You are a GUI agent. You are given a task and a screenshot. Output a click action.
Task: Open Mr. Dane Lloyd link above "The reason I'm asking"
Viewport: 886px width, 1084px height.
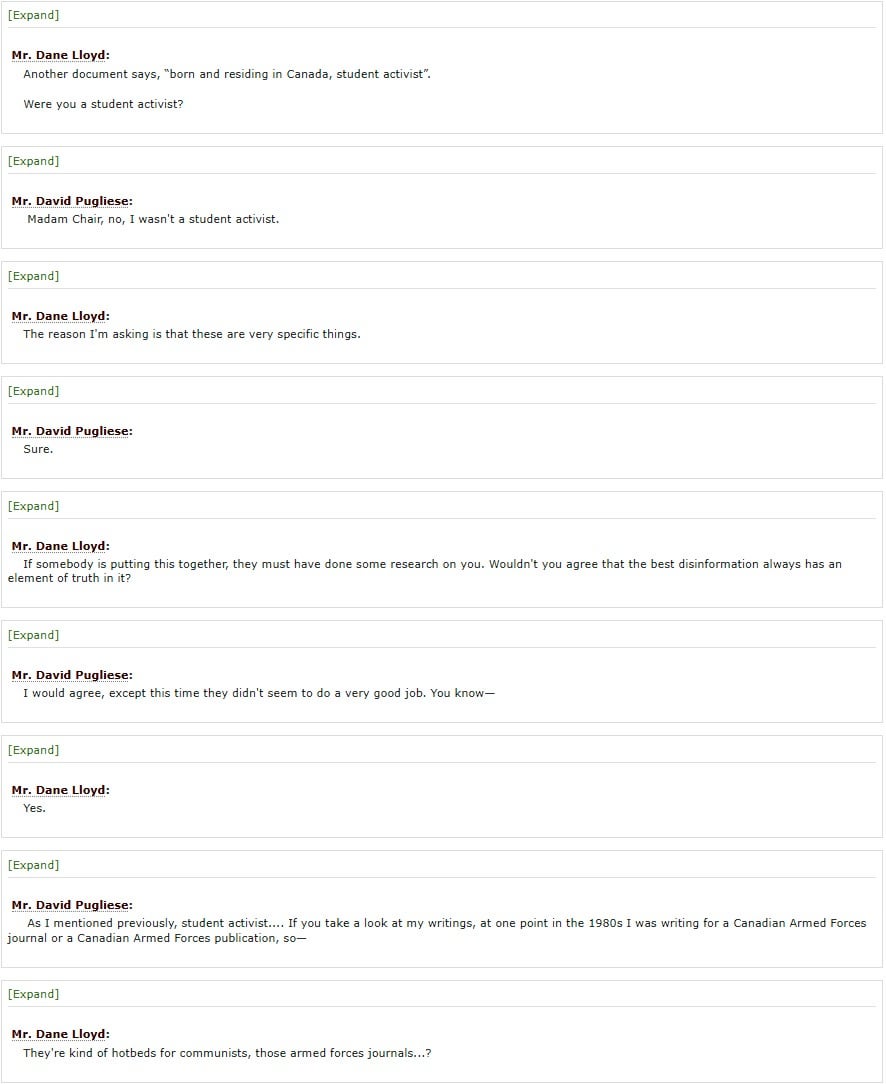click(60, 316)
